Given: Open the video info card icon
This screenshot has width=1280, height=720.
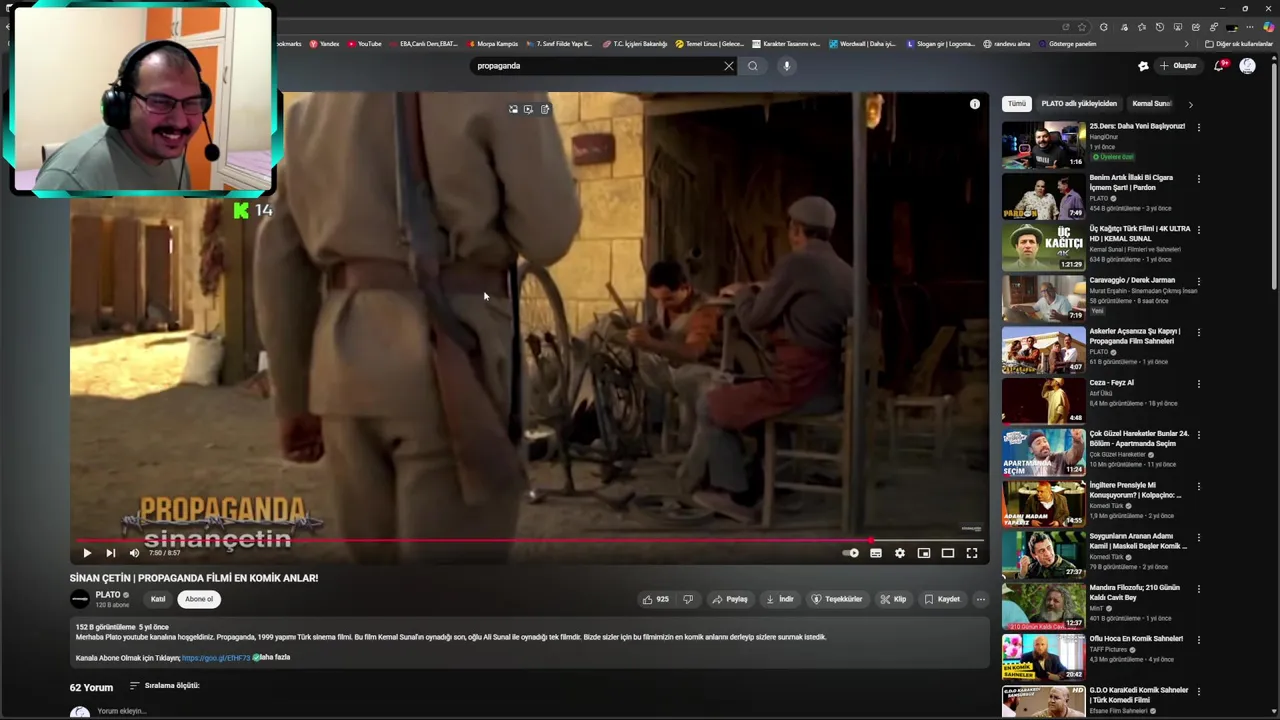Looking at the screenshot, I should pyautogui.click(x=974, y=104).
